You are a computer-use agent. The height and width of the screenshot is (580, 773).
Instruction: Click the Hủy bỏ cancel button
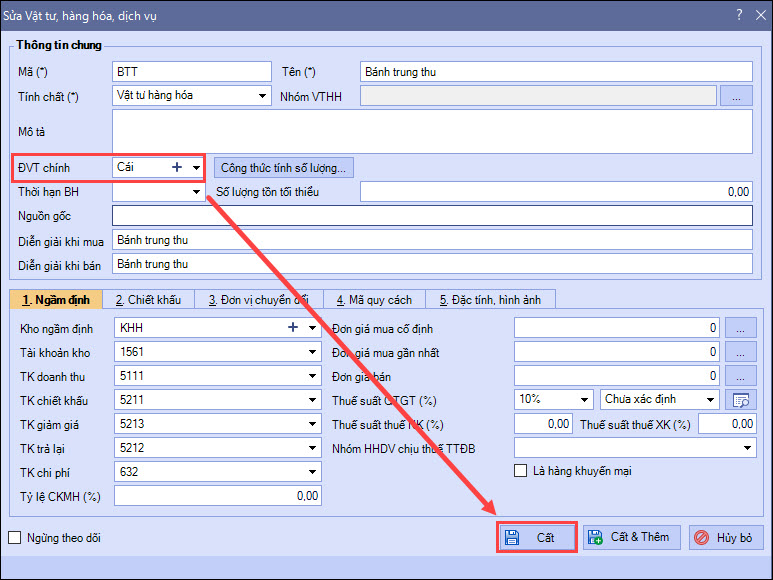click(726, 537)
